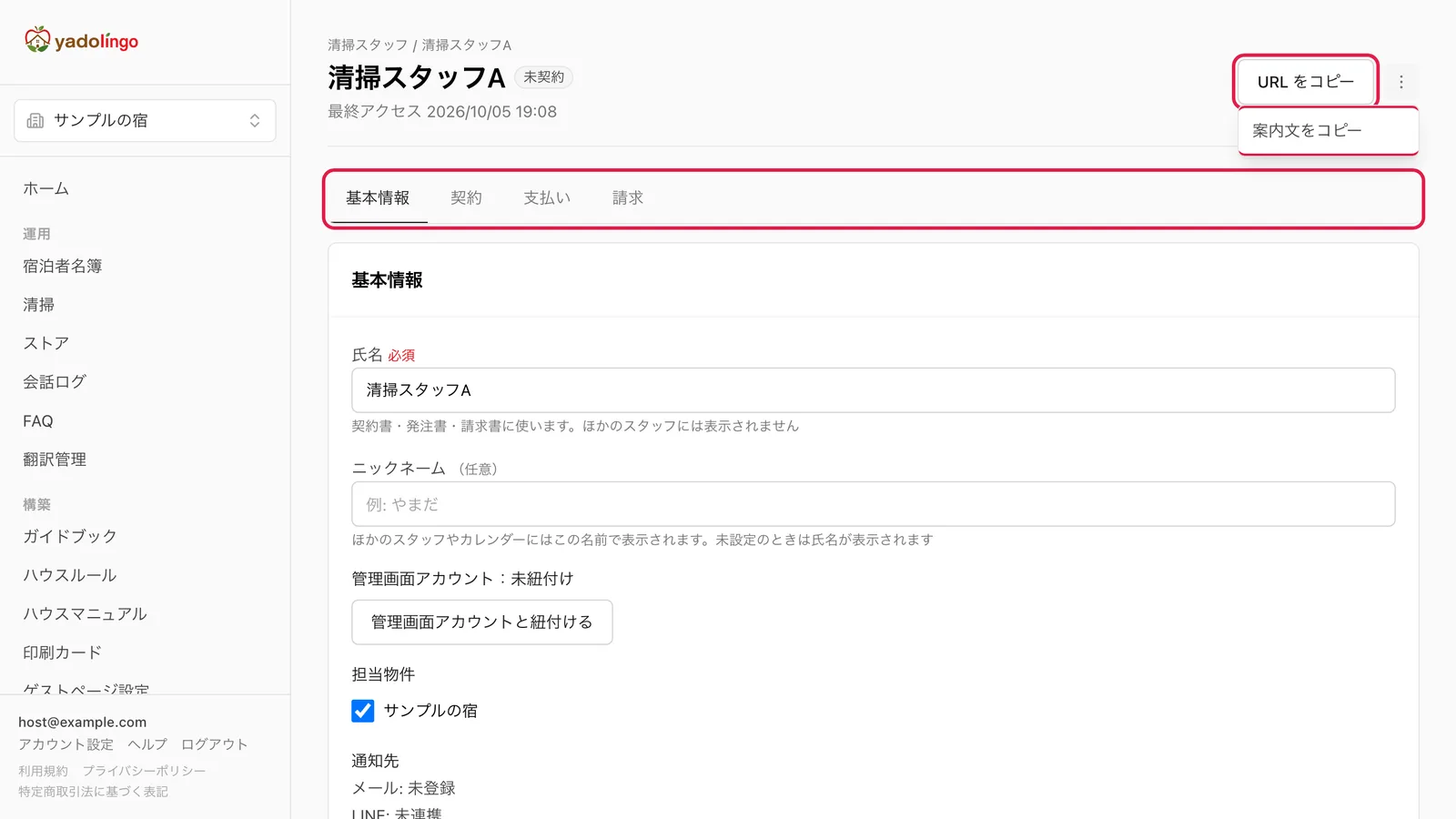Open ガイドブック in sidebar
Viewport: 1456px width, 819px height.
(70, 536)
